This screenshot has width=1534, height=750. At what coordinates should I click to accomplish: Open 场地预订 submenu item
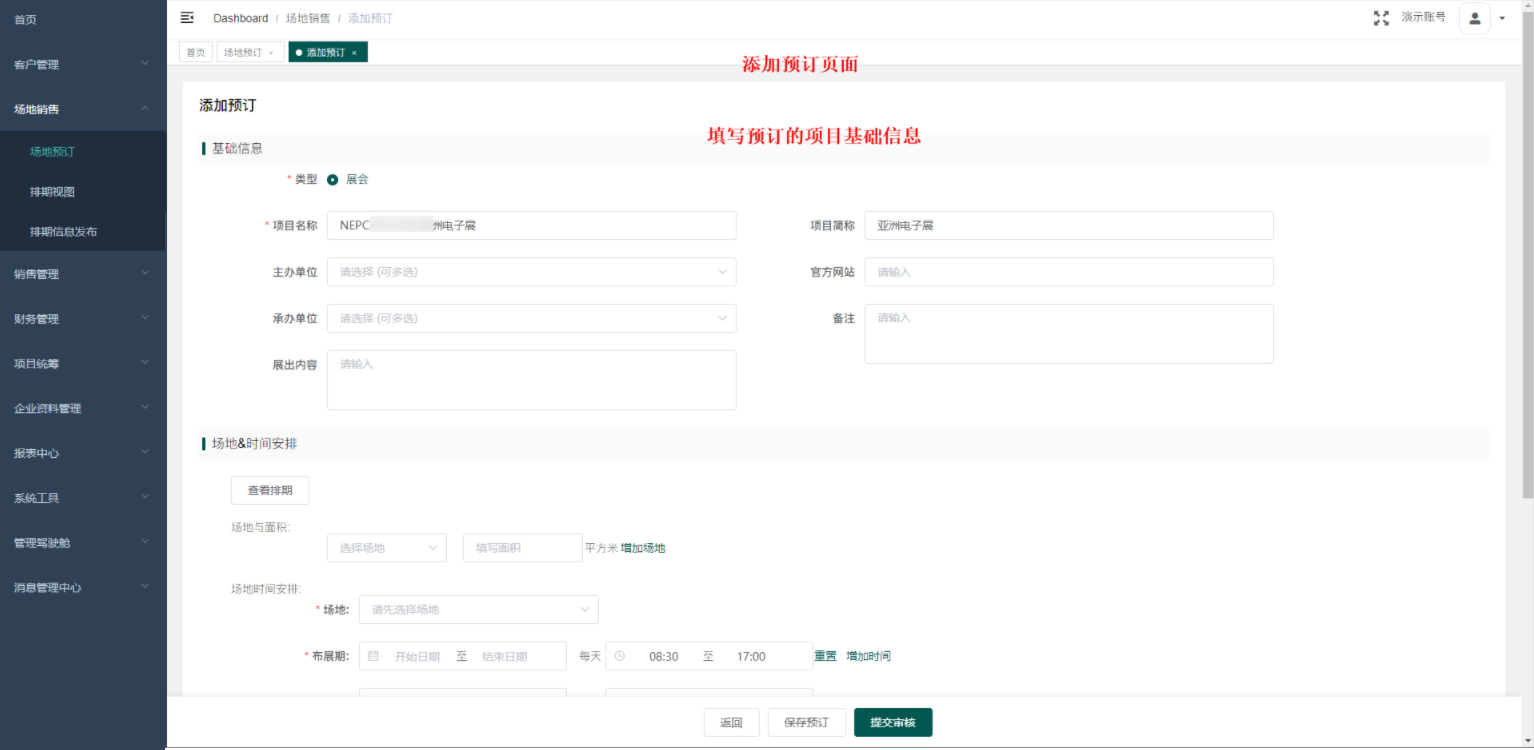(83, 152)
